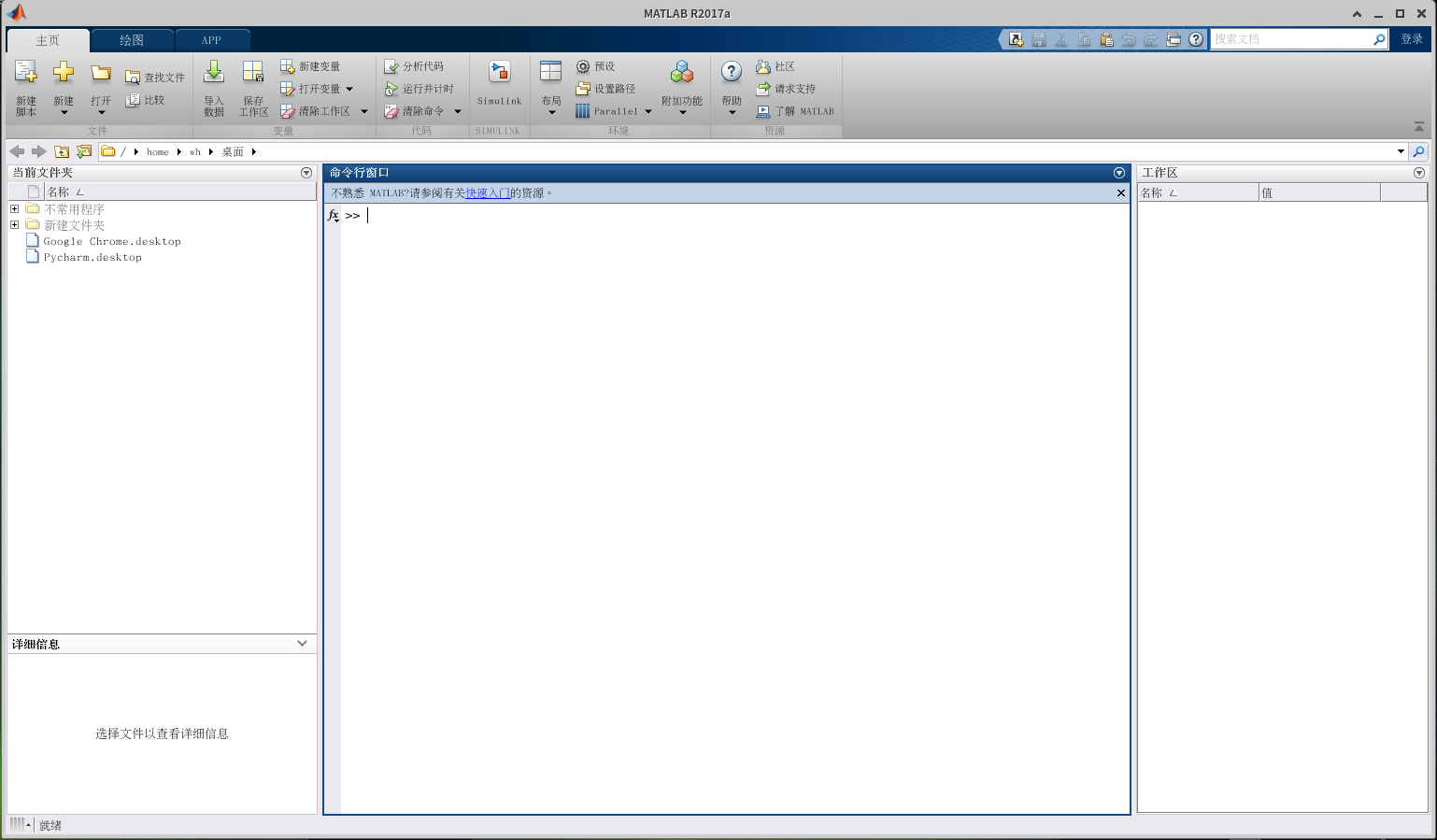Viewport: 1437px width, 840px height.
Task: Click the back arrow in address bar
Action: click(17, 151)
